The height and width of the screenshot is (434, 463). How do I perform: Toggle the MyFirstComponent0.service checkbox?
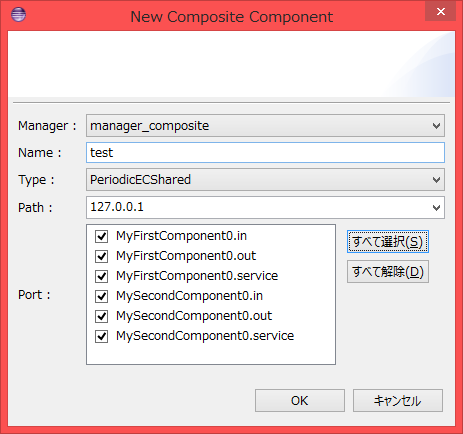(x=101, y=276)
